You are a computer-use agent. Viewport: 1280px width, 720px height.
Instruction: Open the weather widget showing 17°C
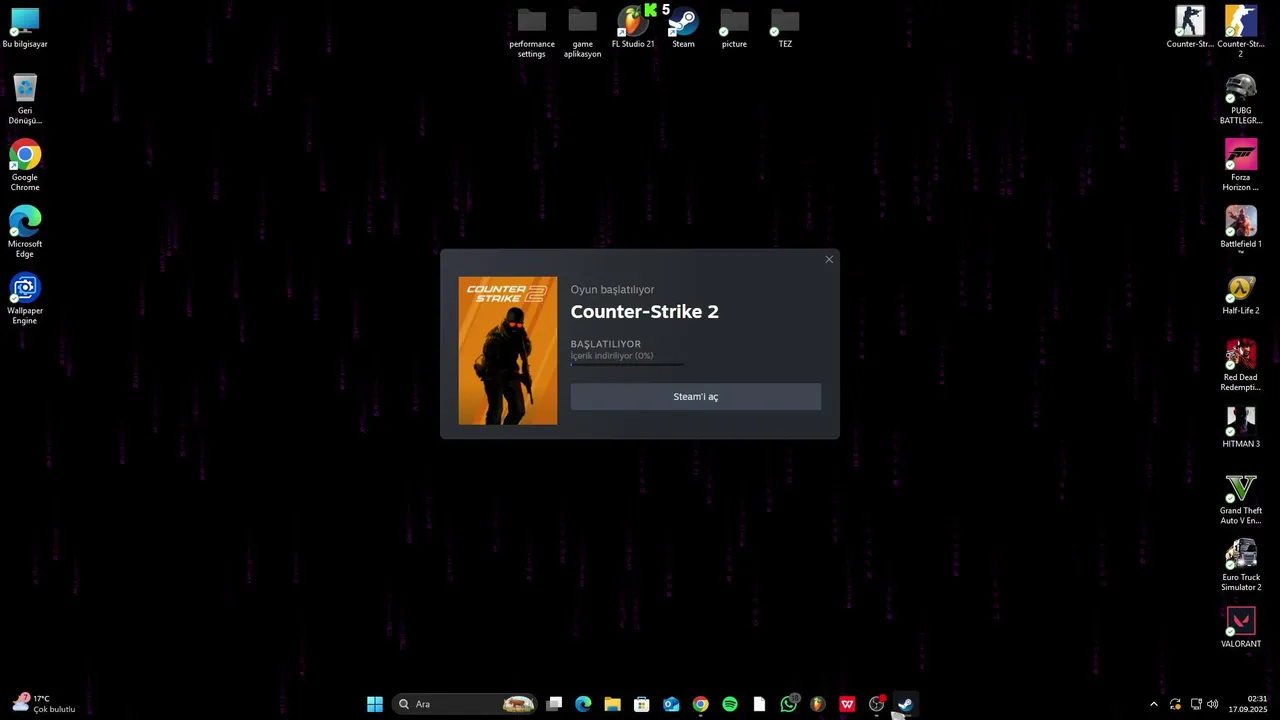click(x=43, y=704)
